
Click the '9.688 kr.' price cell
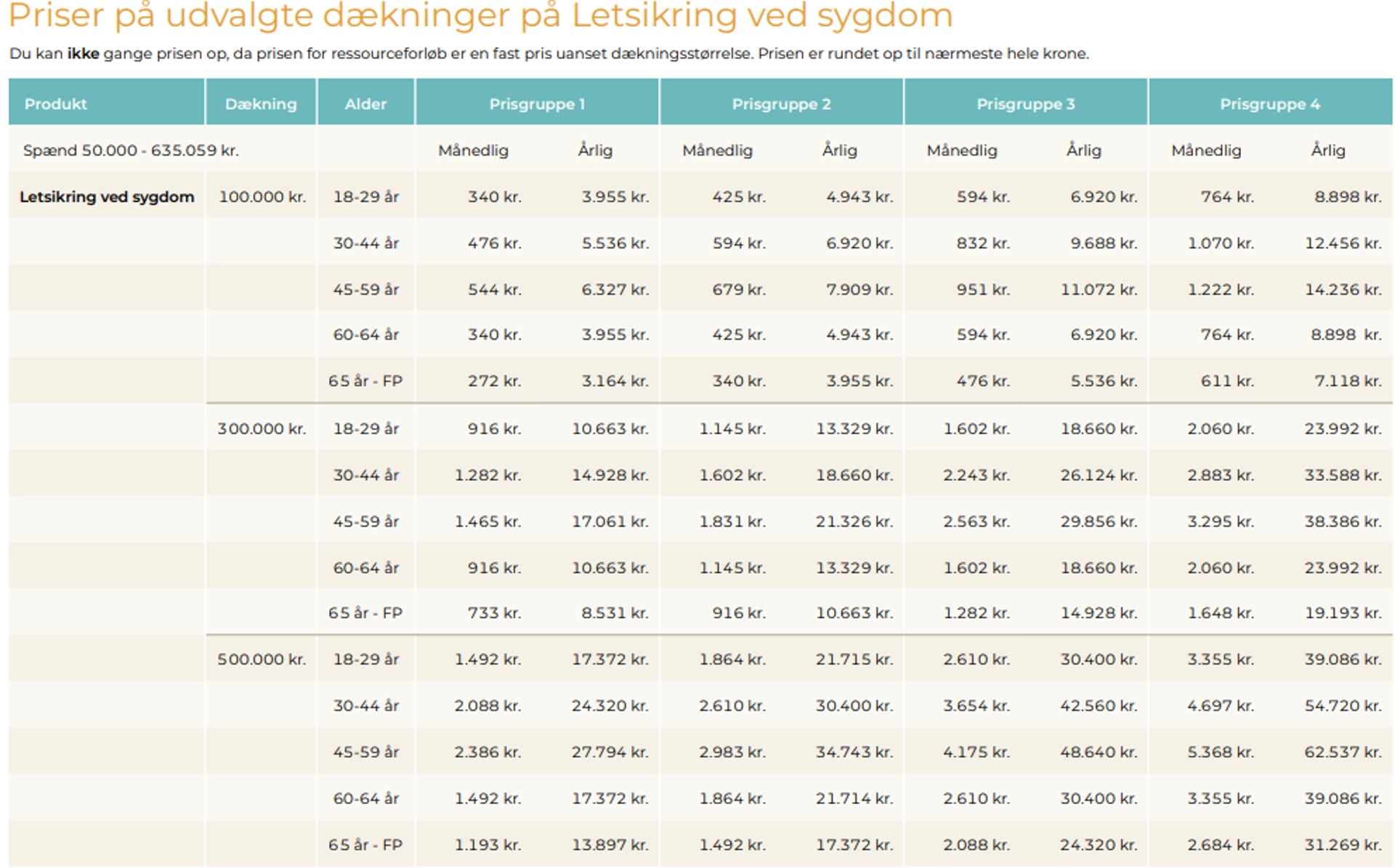point(1104,243)
